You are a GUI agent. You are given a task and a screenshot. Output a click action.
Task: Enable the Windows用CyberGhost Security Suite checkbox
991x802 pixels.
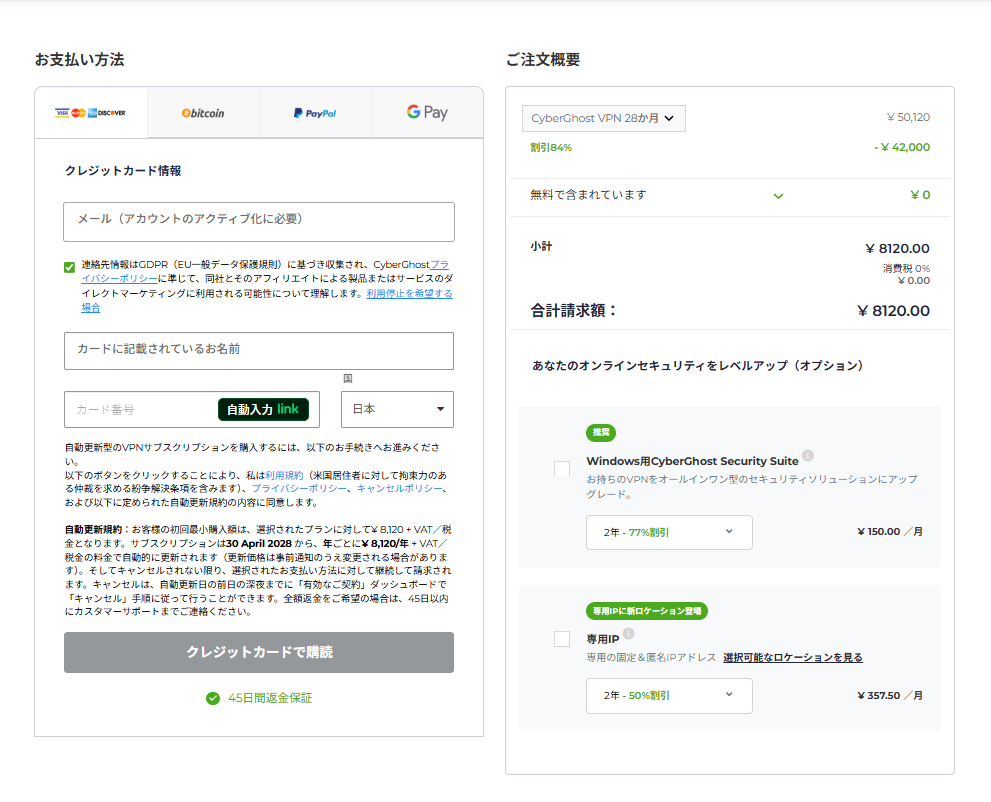coord(562,468)
